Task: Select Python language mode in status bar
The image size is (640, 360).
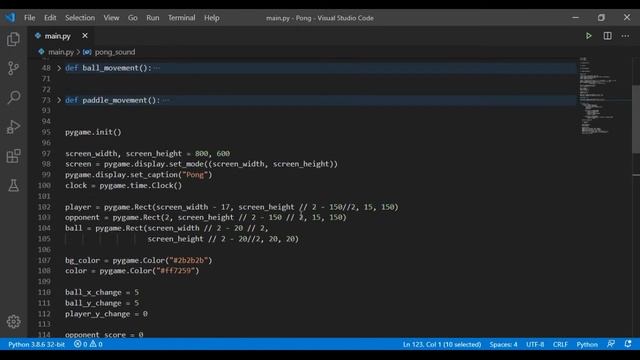Action: (x=587, y=344)
